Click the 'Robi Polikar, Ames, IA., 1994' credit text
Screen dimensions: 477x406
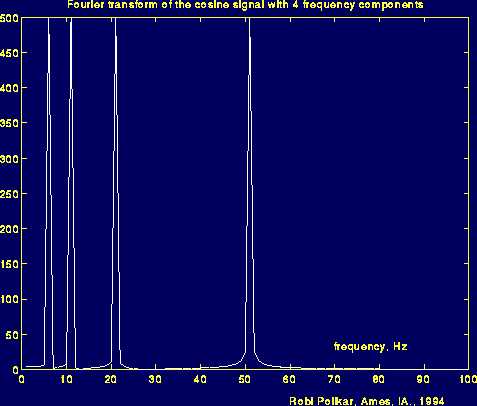click(x=367, y=401)
